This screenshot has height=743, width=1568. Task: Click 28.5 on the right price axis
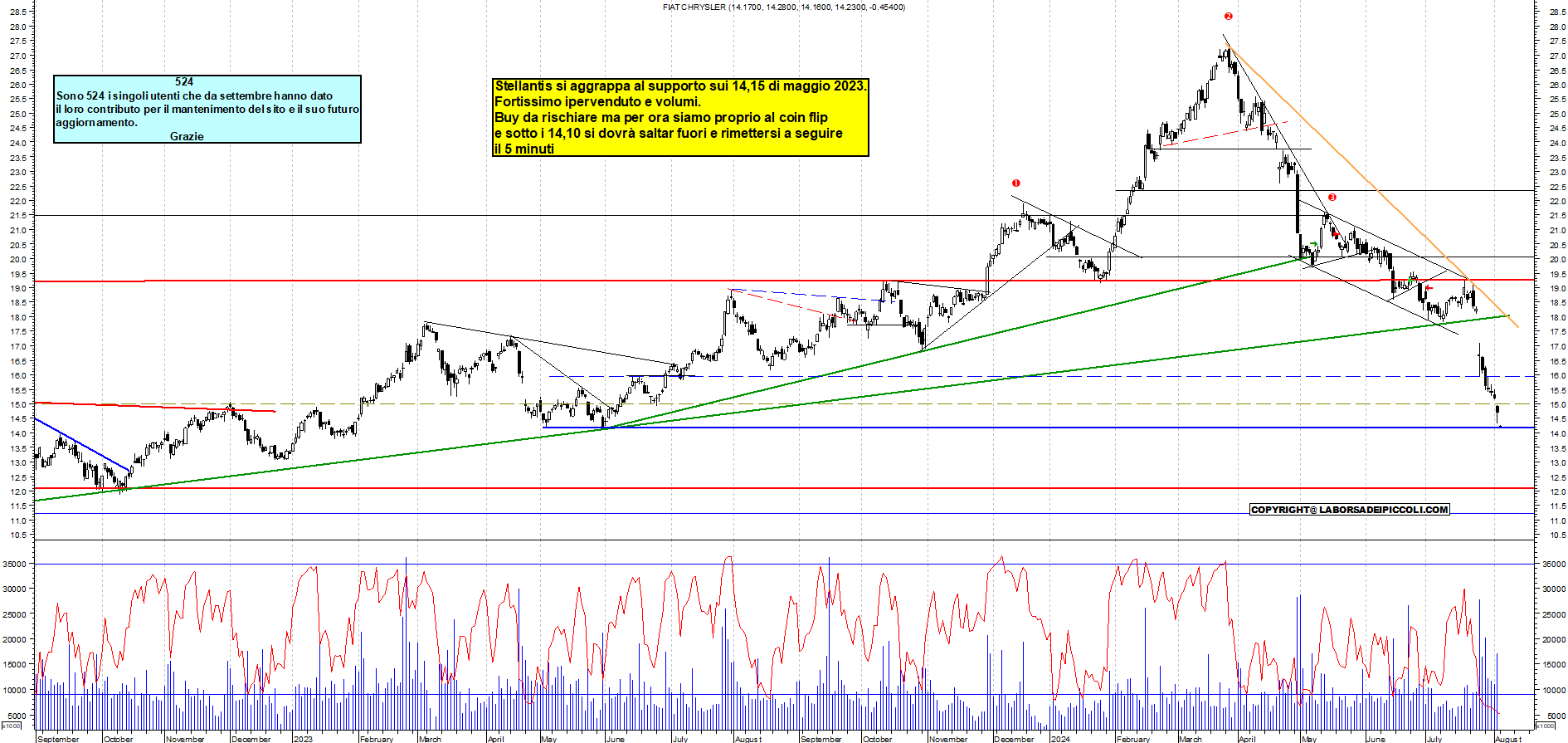click(x=1556, y=12)
